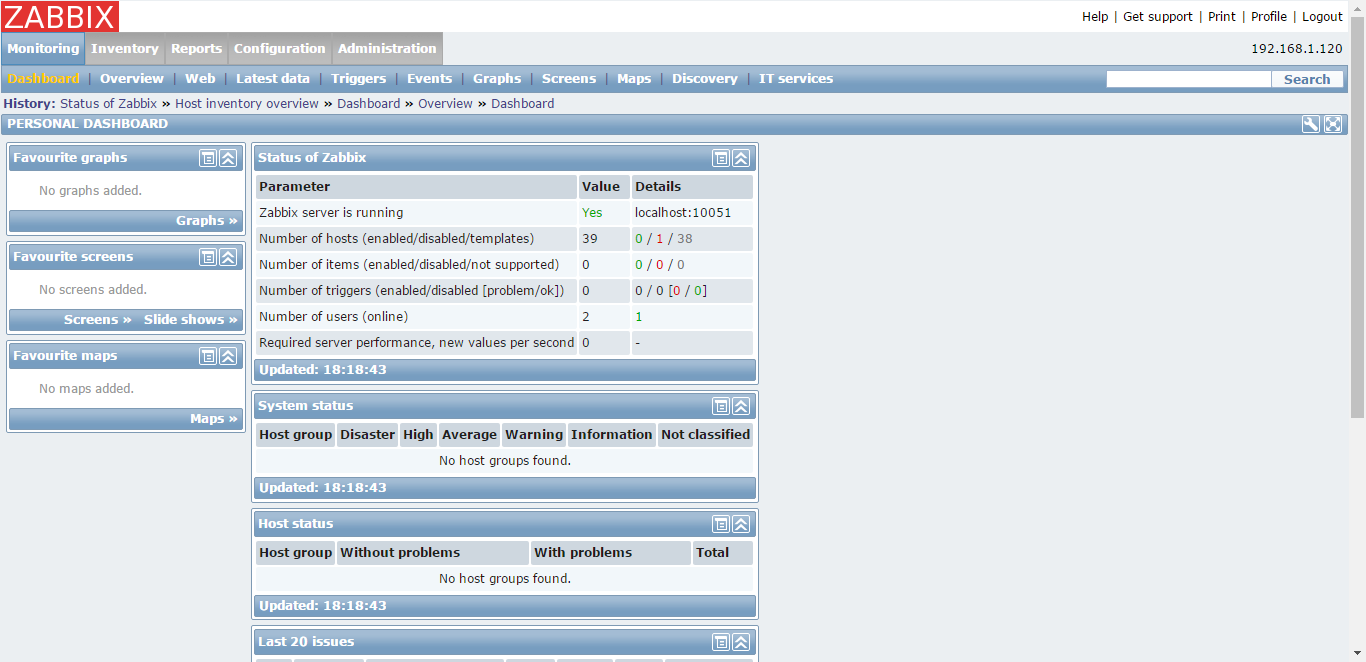Open Host inventory overview history link
Viewport: 1366px width, 662px height.
coord(247,103)
